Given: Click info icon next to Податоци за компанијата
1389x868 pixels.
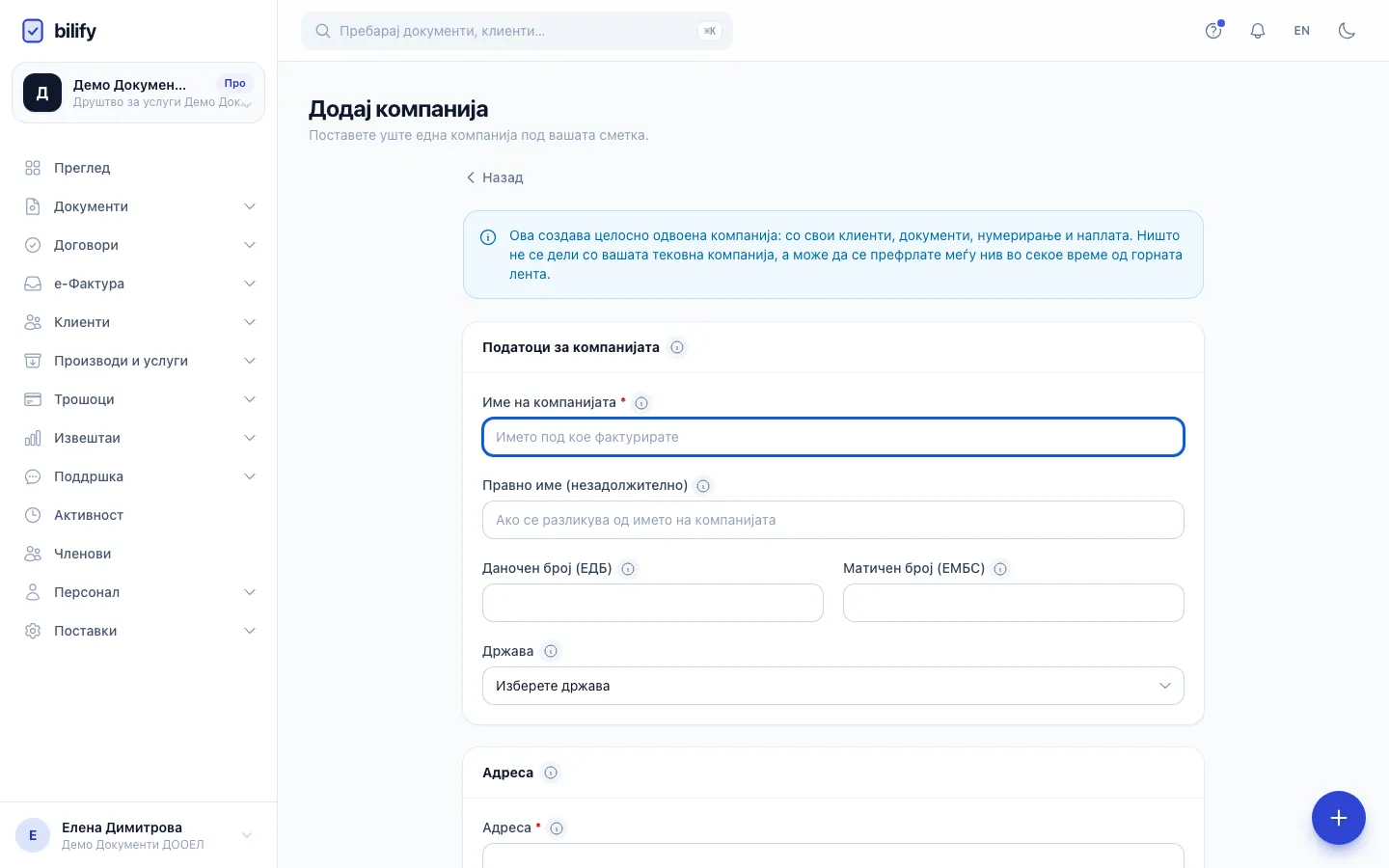Looking at the screenshot, I should pyautogui.click(x=677, y=347).
